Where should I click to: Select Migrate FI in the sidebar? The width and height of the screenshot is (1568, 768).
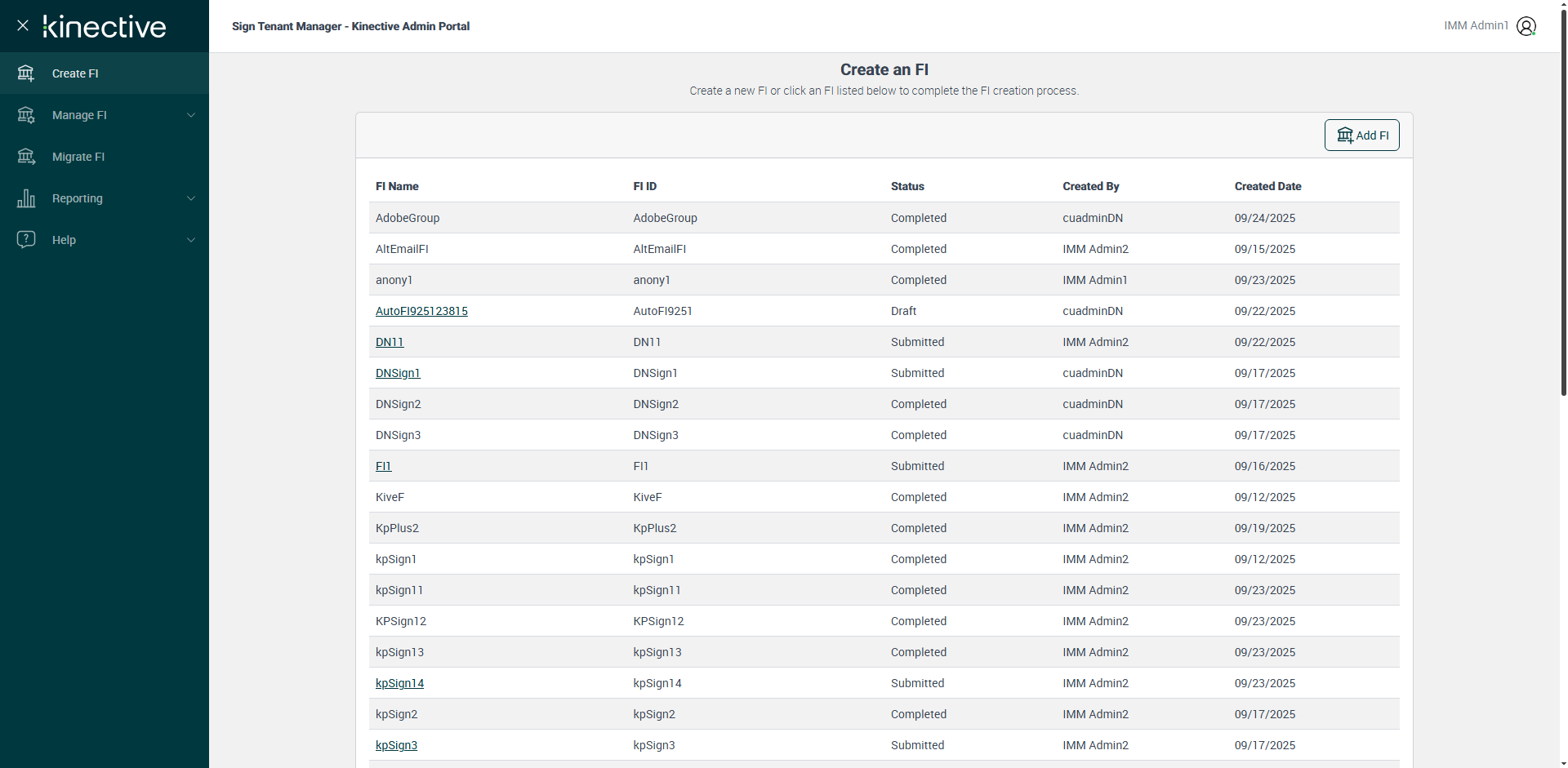[x=78, y=157]
